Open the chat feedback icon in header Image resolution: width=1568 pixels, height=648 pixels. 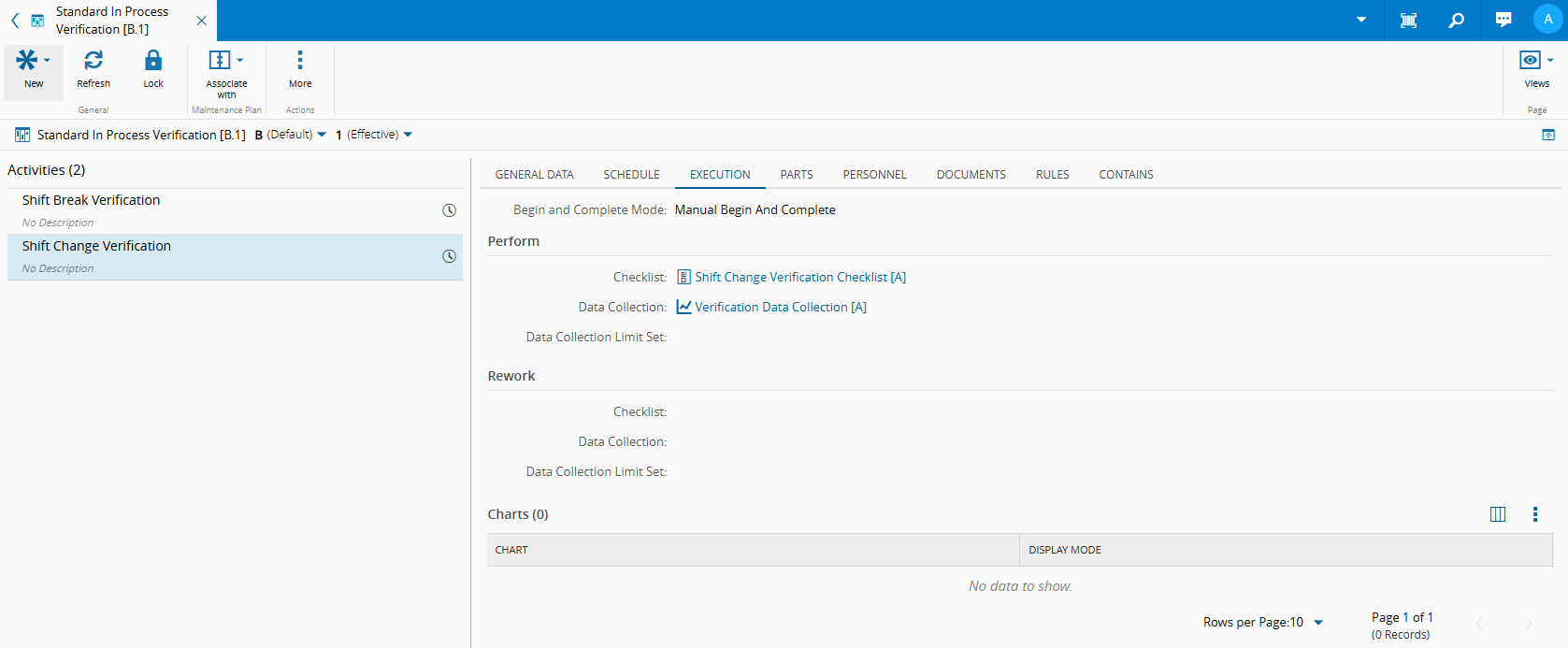pos(1503,21)
